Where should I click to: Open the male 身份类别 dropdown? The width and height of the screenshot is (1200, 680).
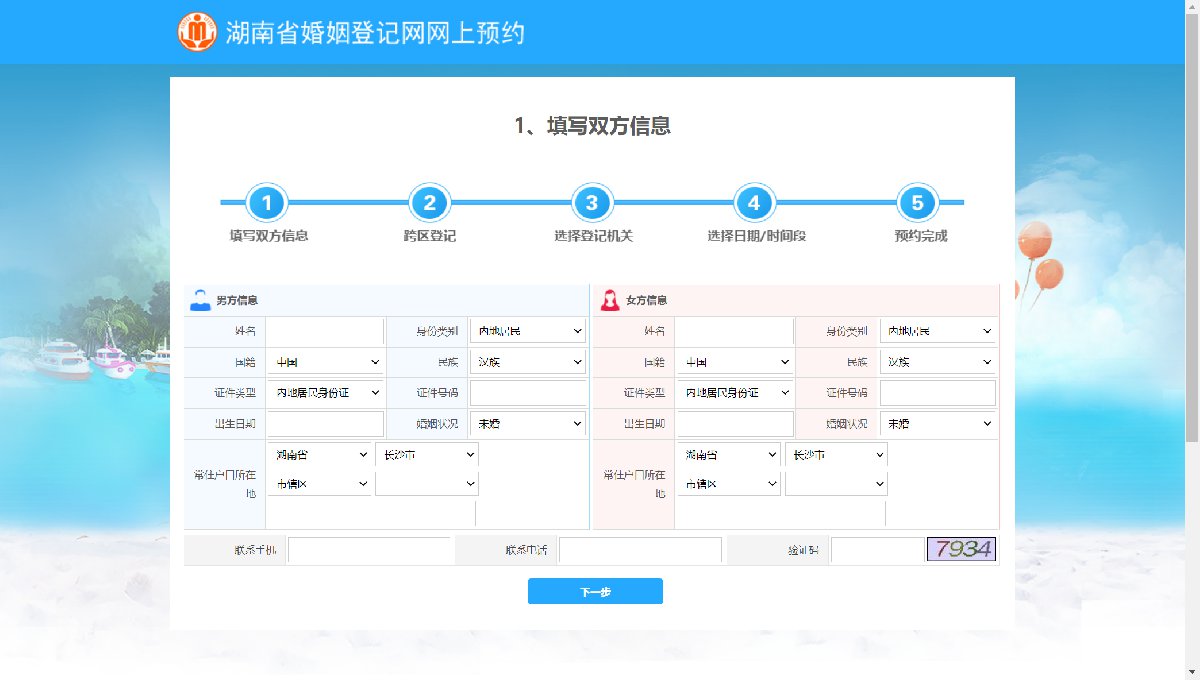pyautogui.click(x=528, y=331)
